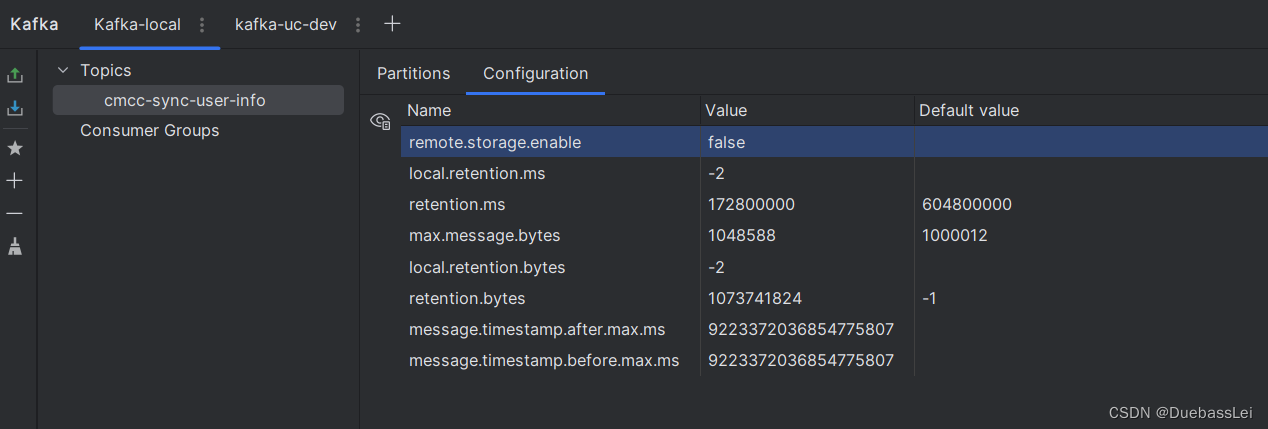The image size is (1268, 429).
Task: Open Consumer Groups in the tree
Action: 149,130
